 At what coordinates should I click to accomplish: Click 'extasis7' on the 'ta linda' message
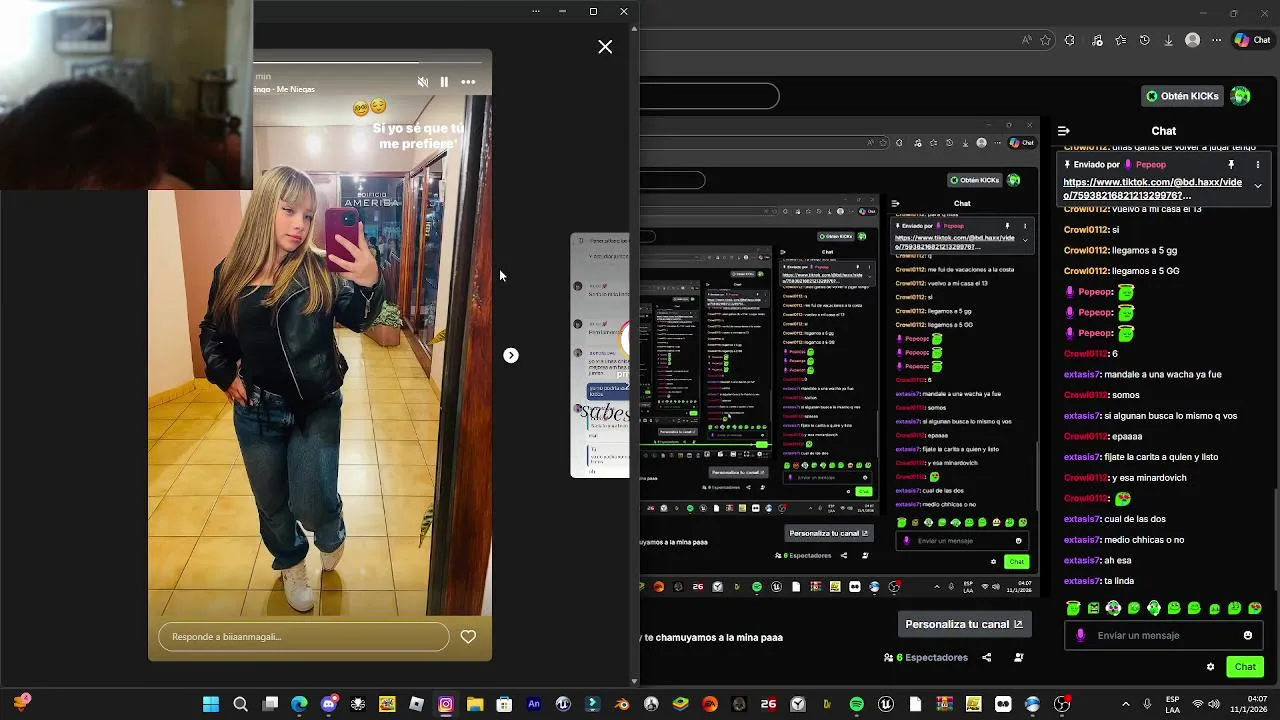click(x=1082, y=581)
